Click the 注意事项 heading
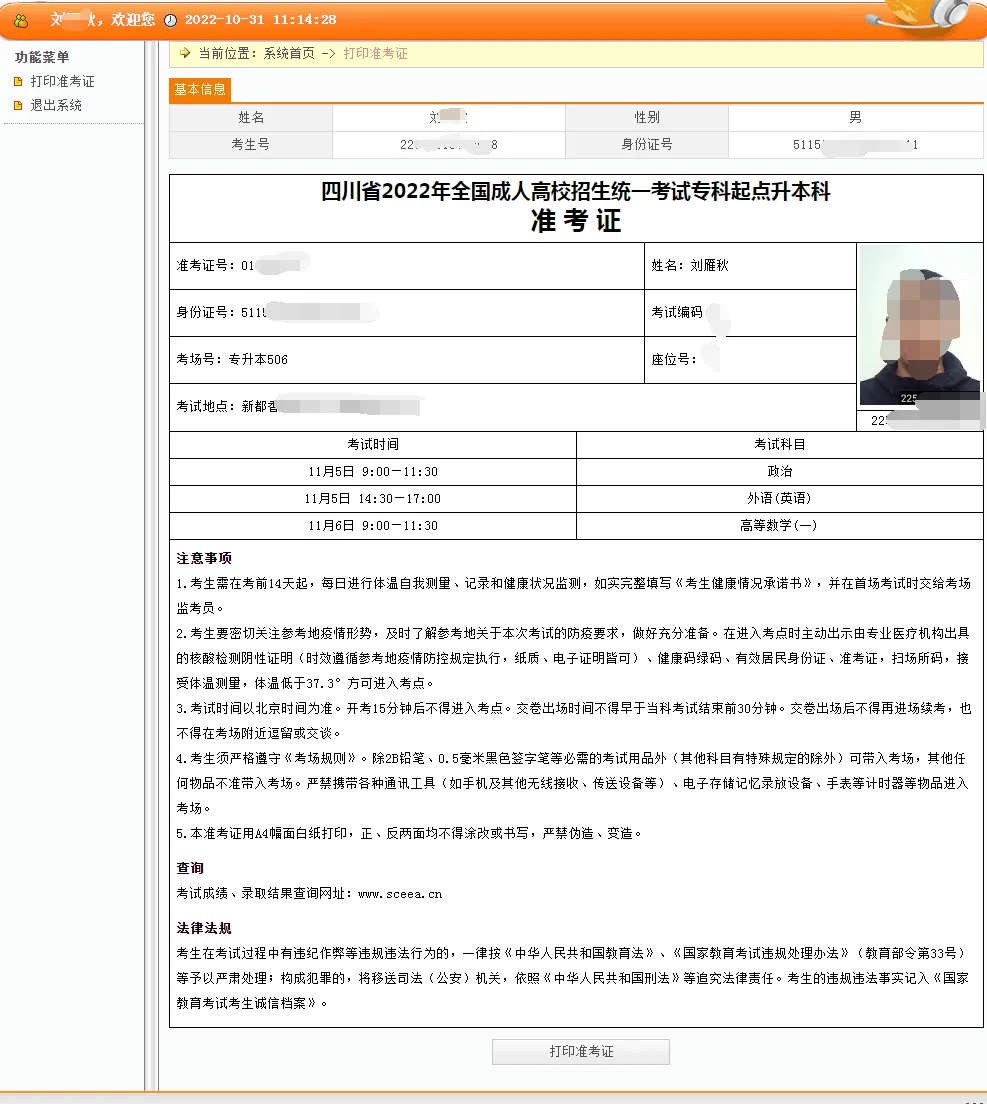 (x=204, y=558)
